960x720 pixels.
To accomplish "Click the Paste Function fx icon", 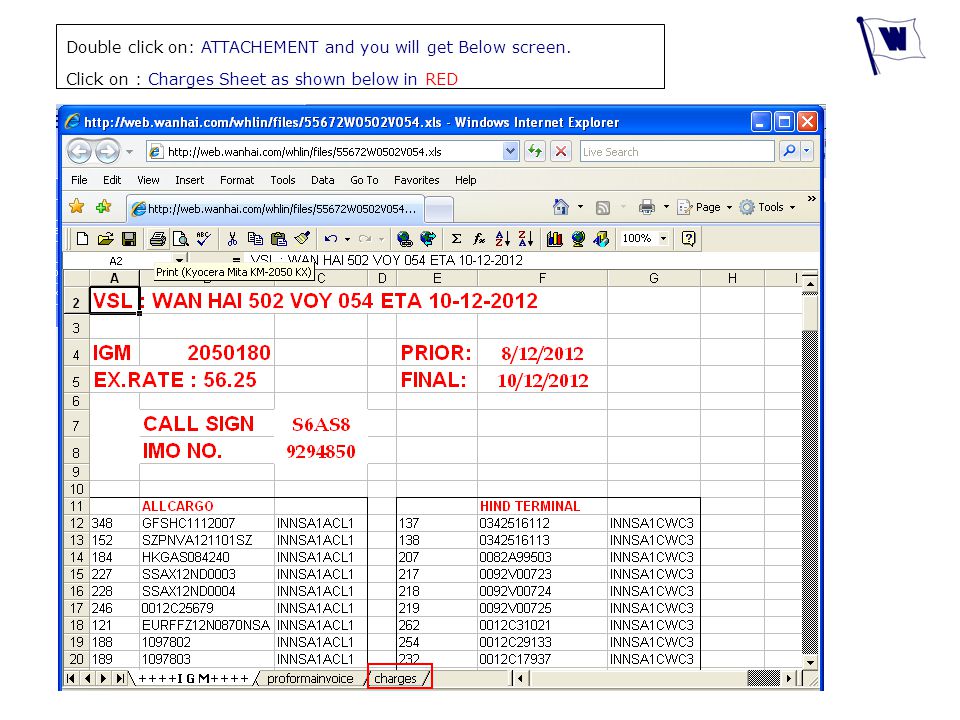I will click(x=479, y=239).
